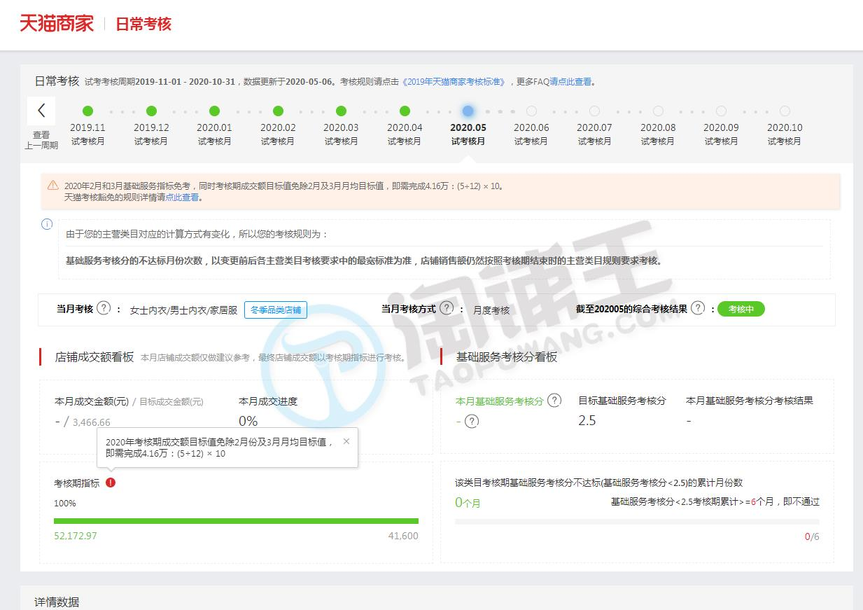Open the 2020.02 assessment month
863x610 pixels.
[278, 111]
